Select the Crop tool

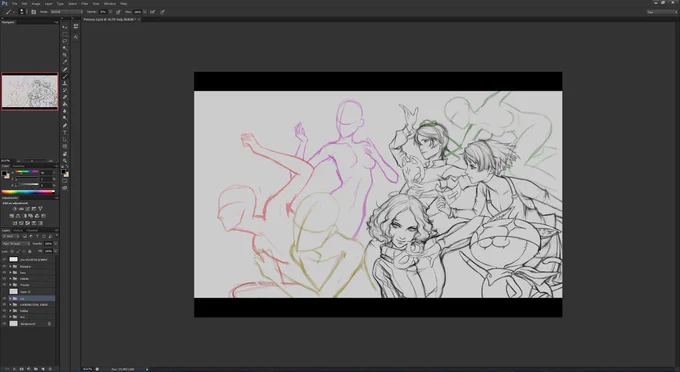(65, 55)
